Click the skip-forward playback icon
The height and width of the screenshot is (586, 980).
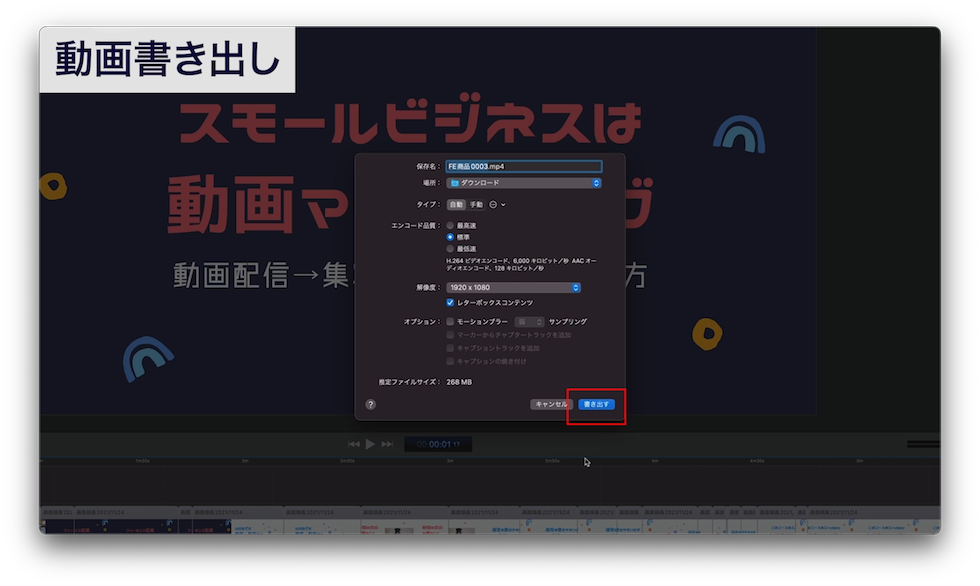pos(387,444)
